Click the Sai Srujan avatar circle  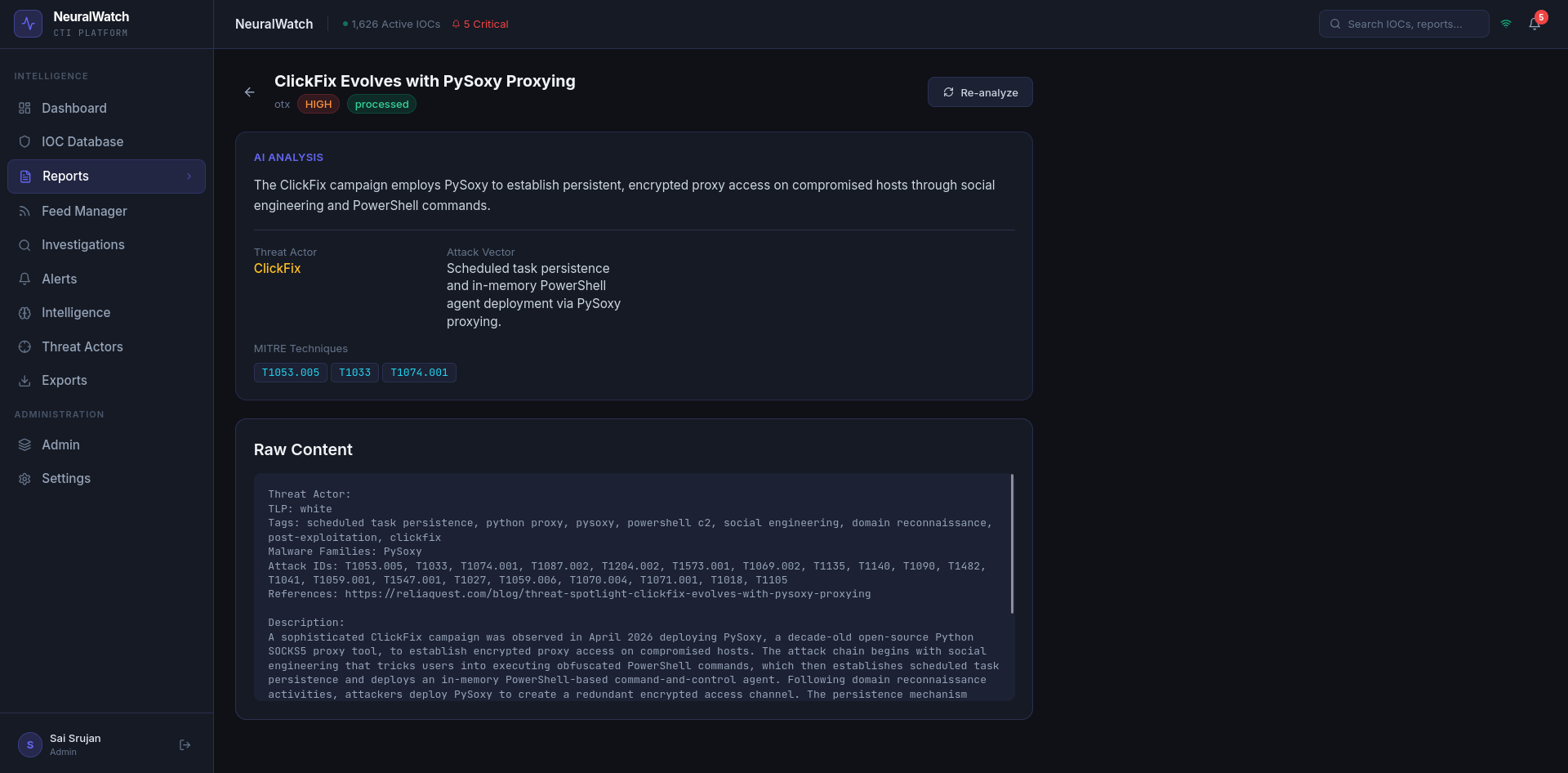(30, 744)
